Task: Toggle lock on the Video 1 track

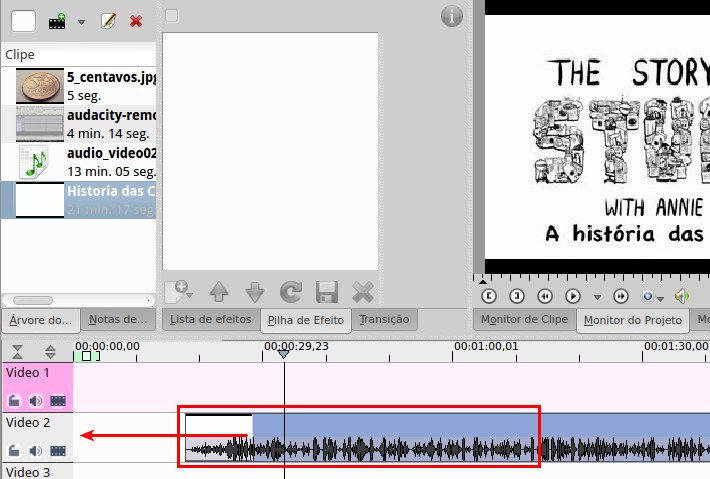Action: (x=15, y=401)
